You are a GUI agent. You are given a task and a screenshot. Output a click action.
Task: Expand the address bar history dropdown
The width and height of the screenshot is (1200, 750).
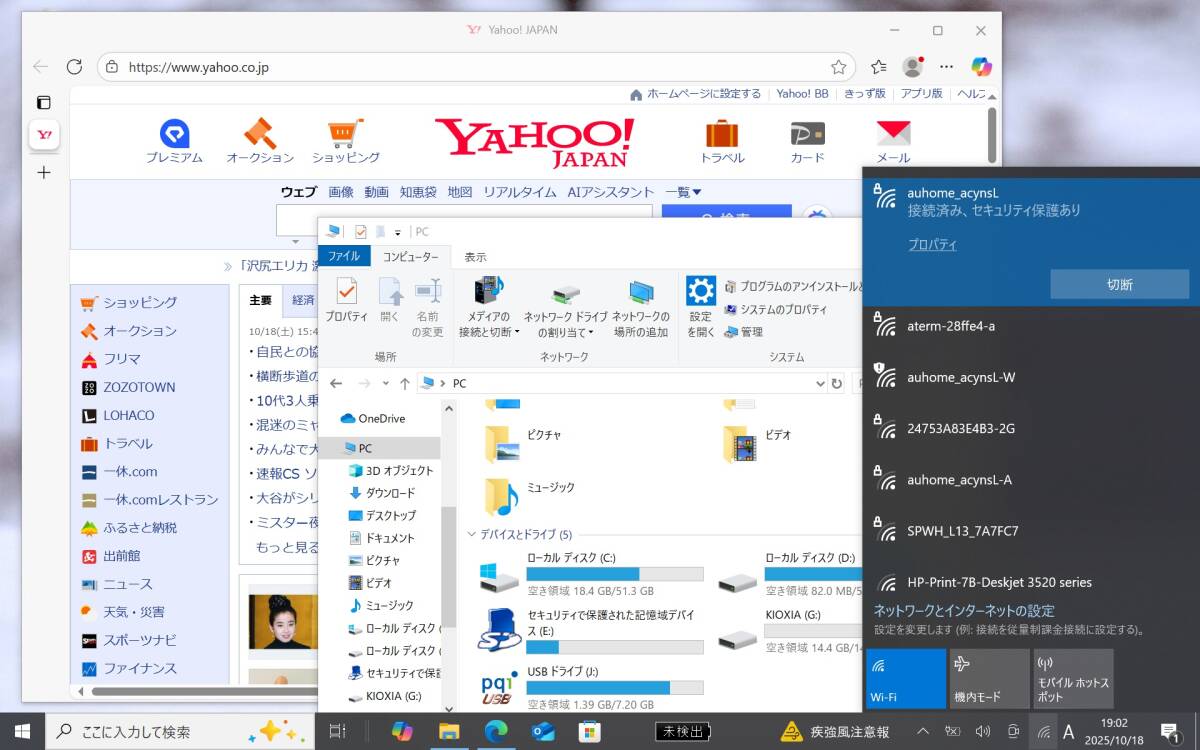click(820, 383)
